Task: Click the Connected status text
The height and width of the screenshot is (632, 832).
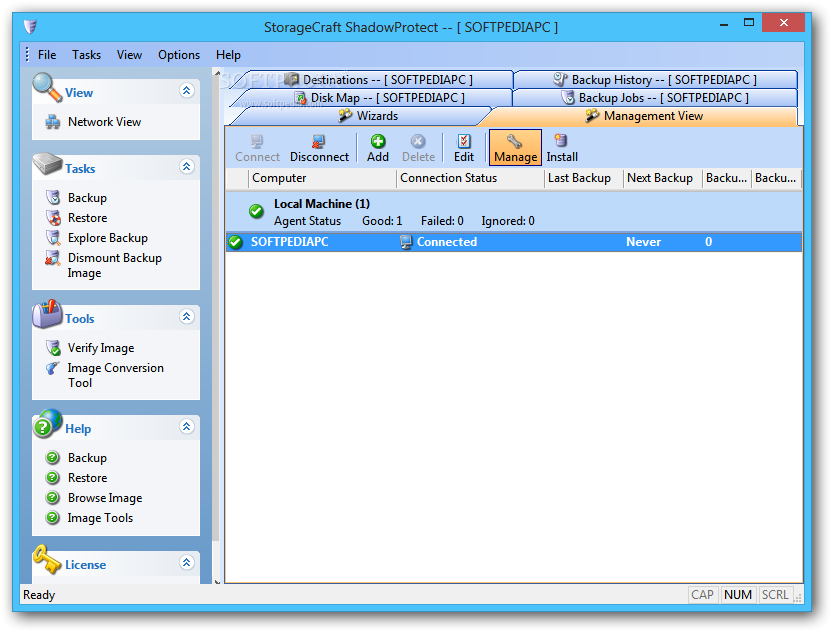Action: coord(447,242)
